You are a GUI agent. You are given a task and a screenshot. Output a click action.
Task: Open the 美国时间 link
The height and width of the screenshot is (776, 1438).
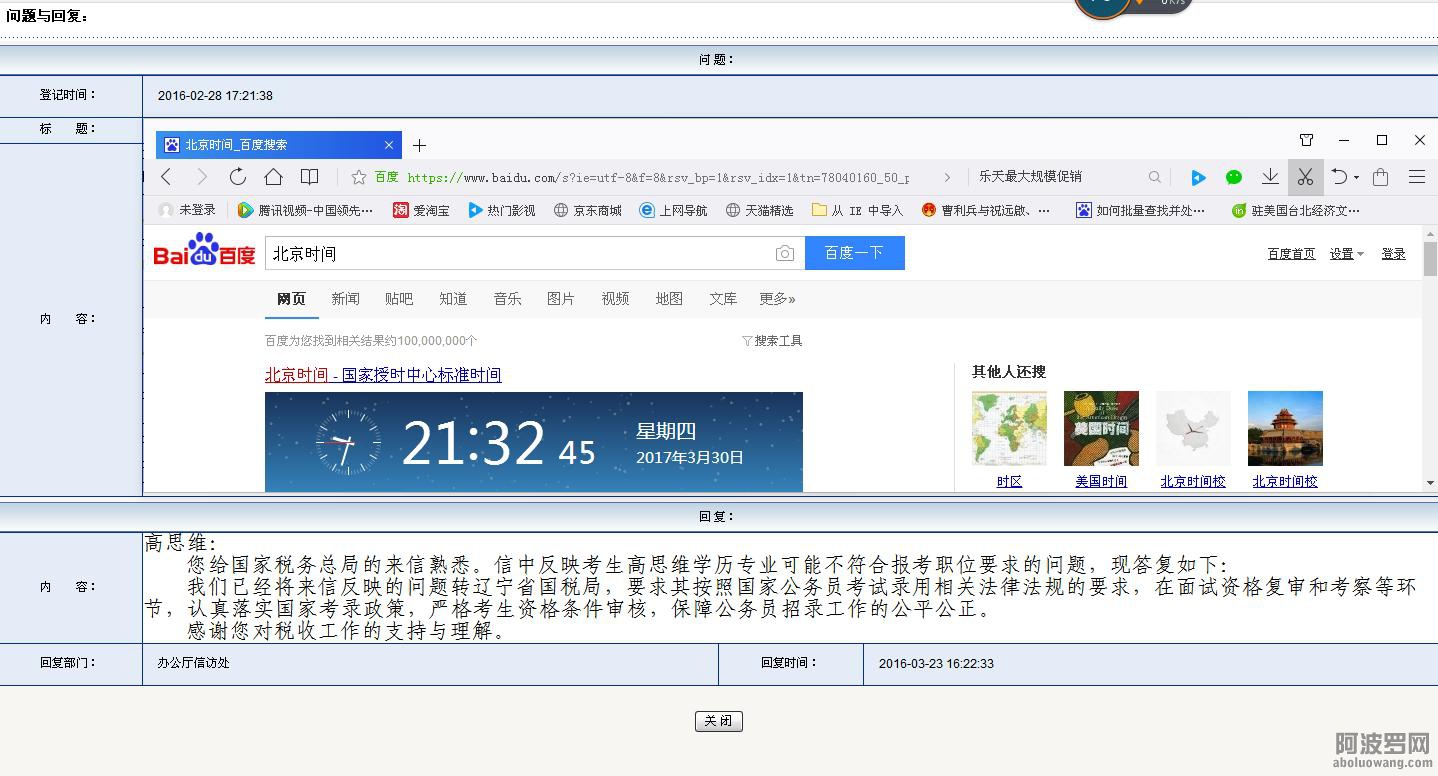[x=1101, y=481]
